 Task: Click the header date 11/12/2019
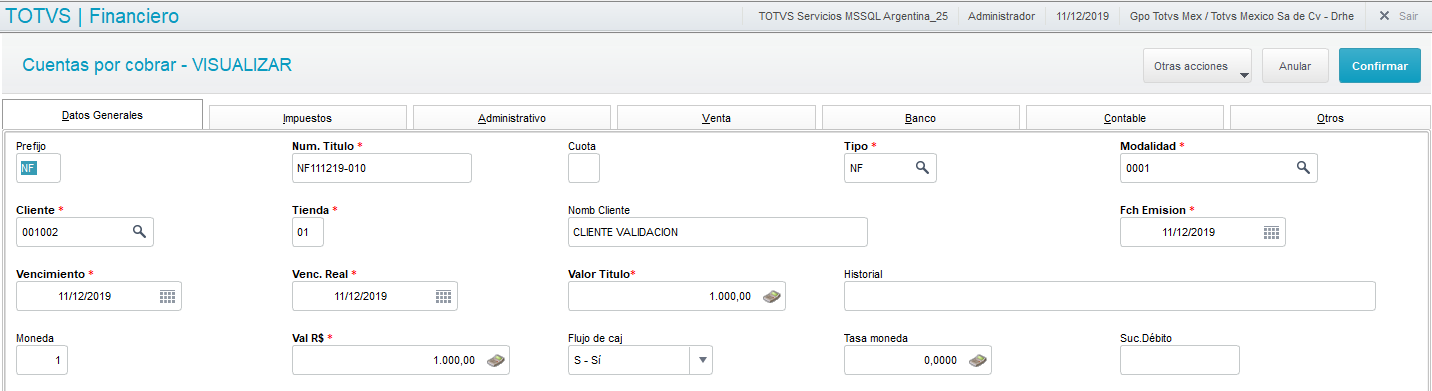(1083, 16)
